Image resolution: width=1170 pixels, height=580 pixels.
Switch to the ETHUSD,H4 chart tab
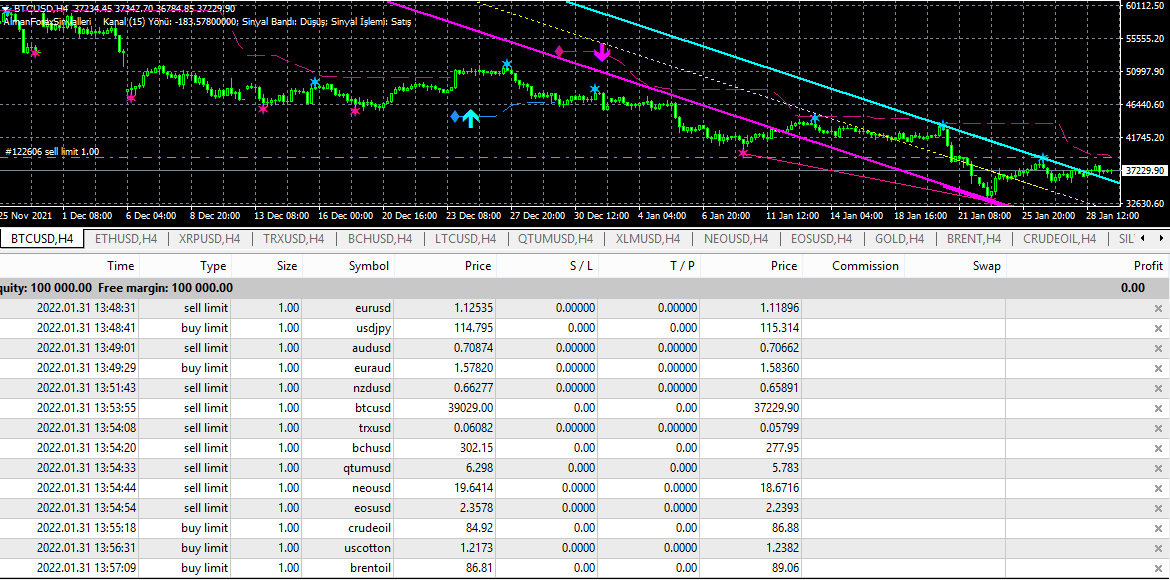point(126,239)
